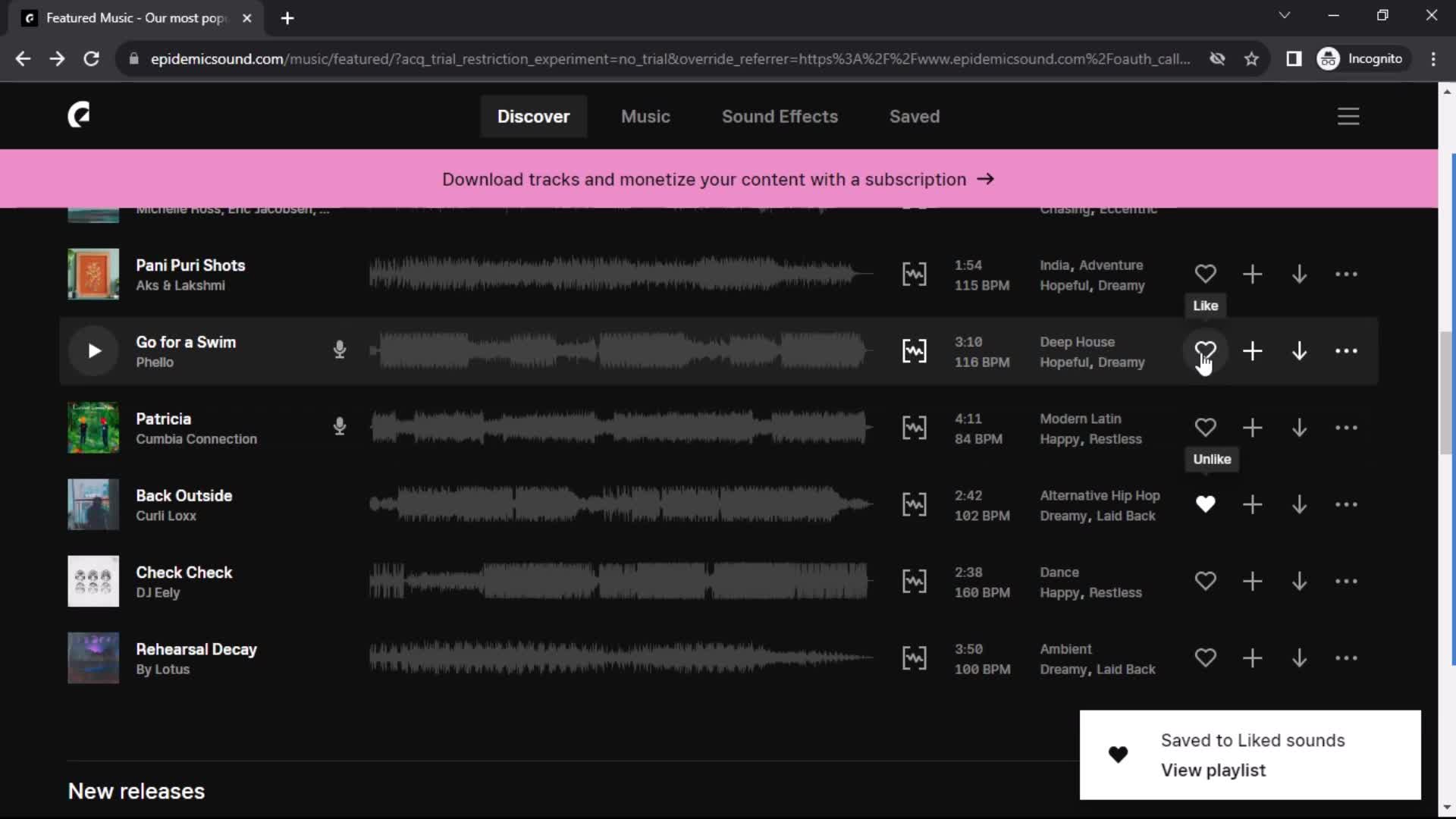Screen dimensions: 1456x819
Task: Find similar segment for Pani Puri Shots
Action: pos(914,274)
